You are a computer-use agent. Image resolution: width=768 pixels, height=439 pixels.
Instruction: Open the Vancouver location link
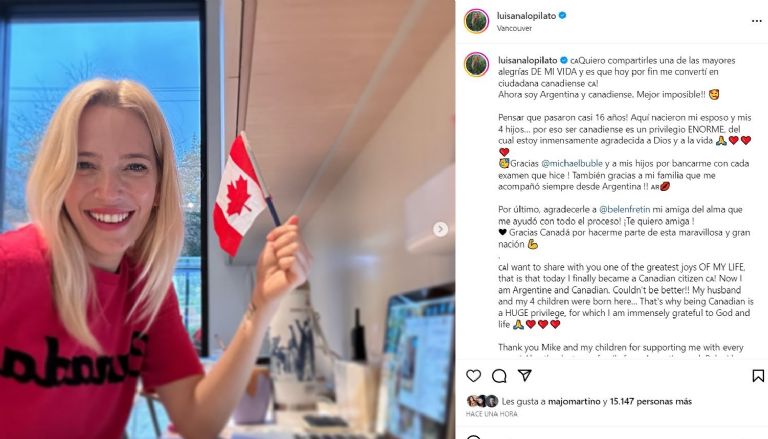pyautogui.click(x=514, y=28)
